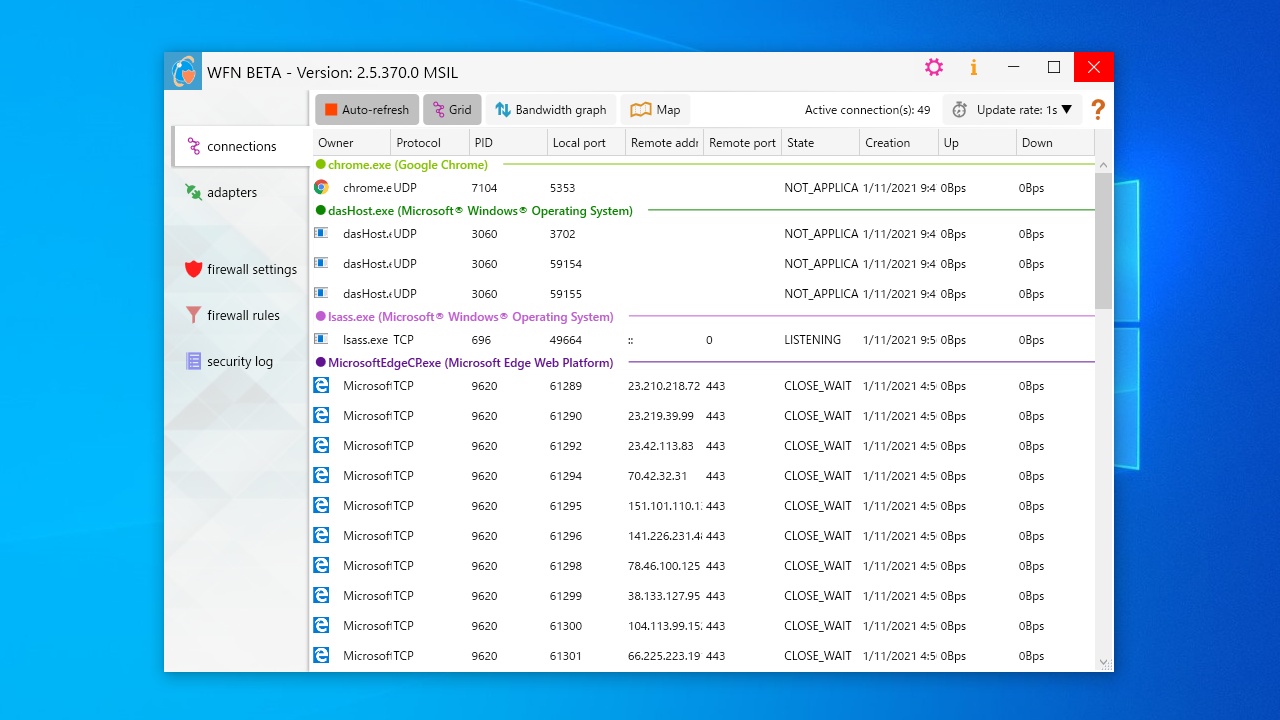This screenshot has width=1280, height=720.
Task: Click the Edge icon on the port 61301 row
Action: (x=321, y=655)
